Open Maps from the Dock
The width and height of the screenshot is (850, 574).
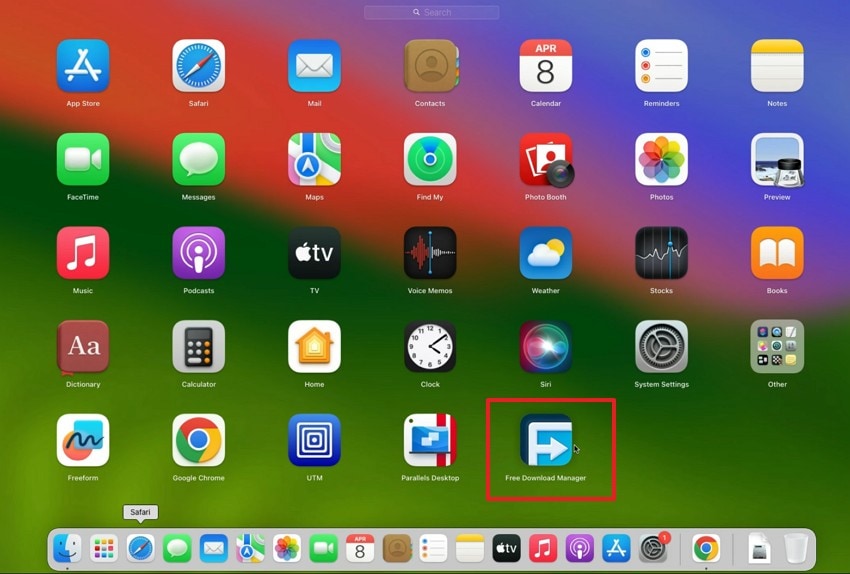click(250, 549)
